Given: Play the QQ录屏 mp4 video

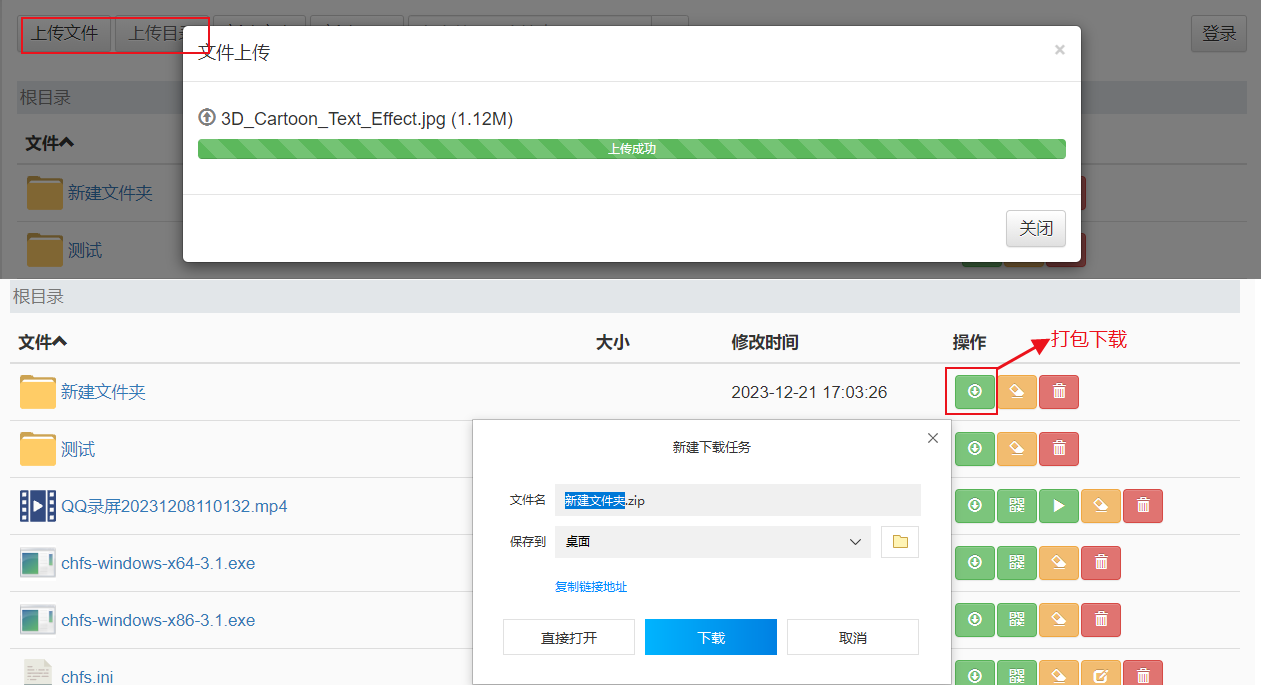Looking at the screenshot, I should (1059, 506).
